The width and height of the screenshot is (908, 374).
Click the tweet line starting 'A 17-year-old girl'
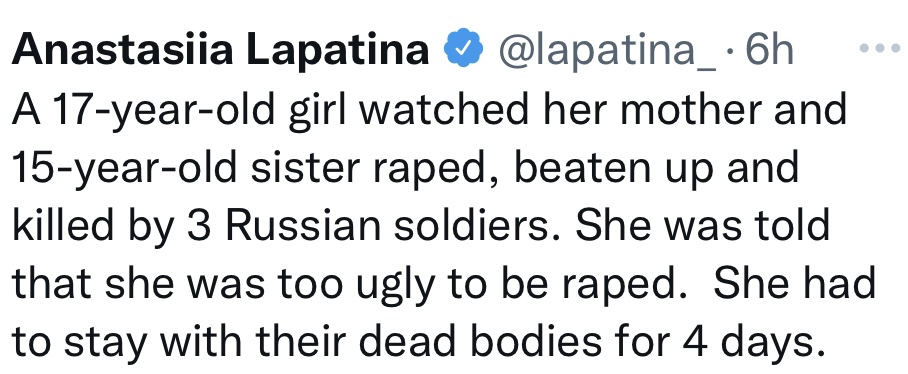[429, 111]
